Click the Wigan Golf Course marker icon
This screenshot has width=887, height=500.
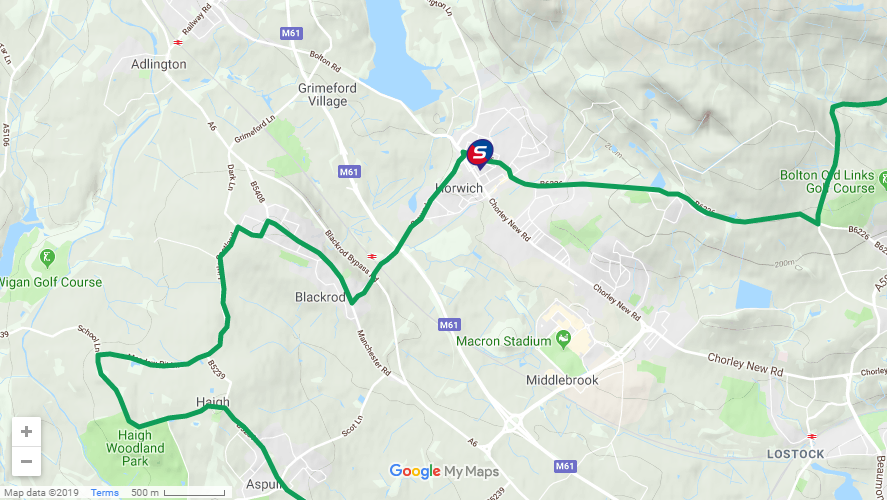47,259
